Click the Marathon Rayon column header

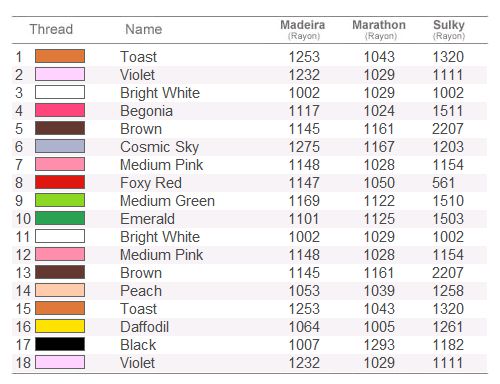[379, 29]
